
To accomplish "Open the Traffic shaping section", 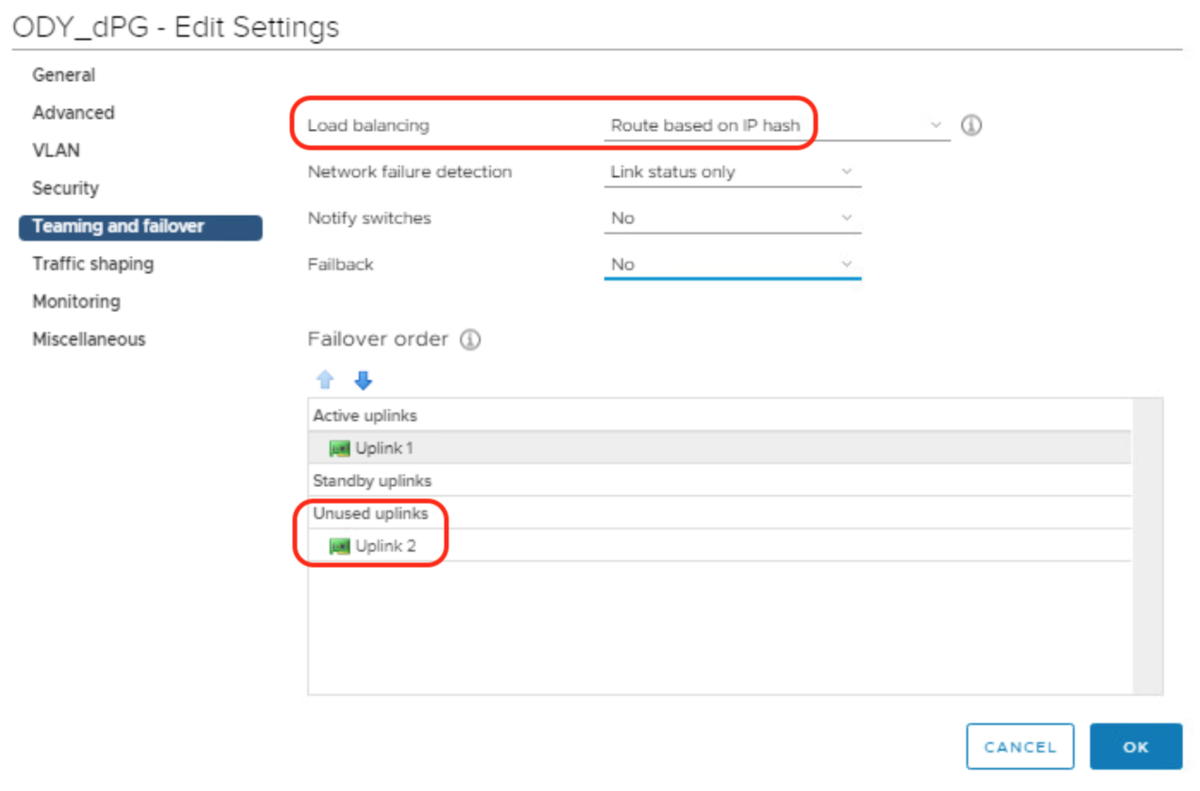I will (x=93, y=264).
